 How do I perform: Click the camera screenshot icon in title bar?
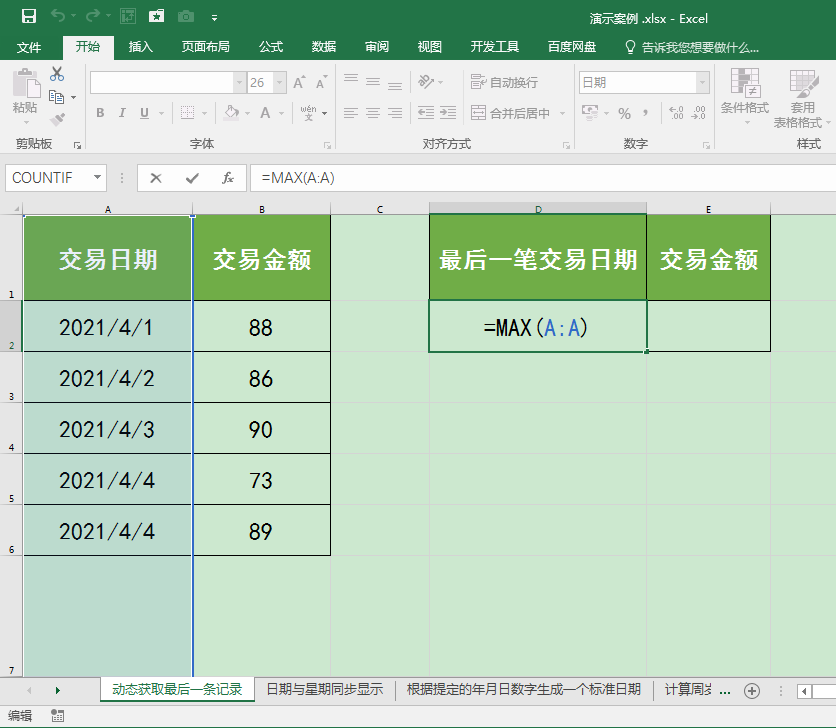pos(186,17)
